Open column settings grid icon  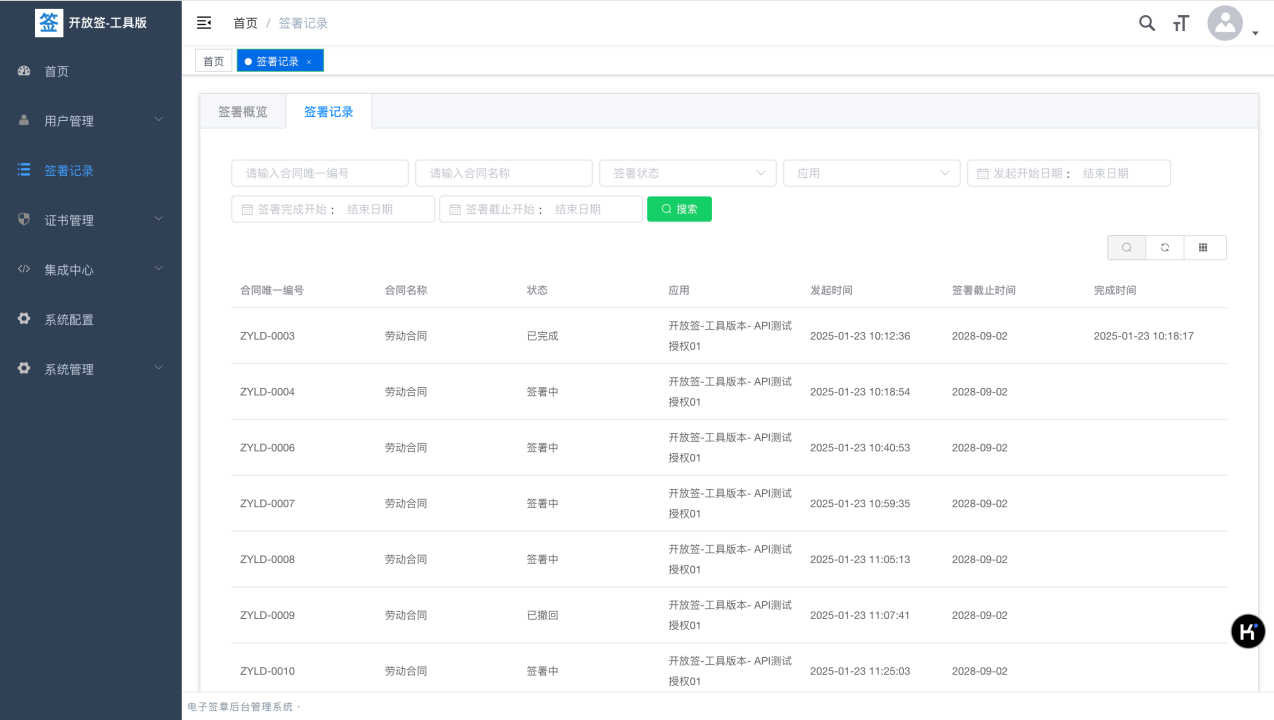[1204, 247]
